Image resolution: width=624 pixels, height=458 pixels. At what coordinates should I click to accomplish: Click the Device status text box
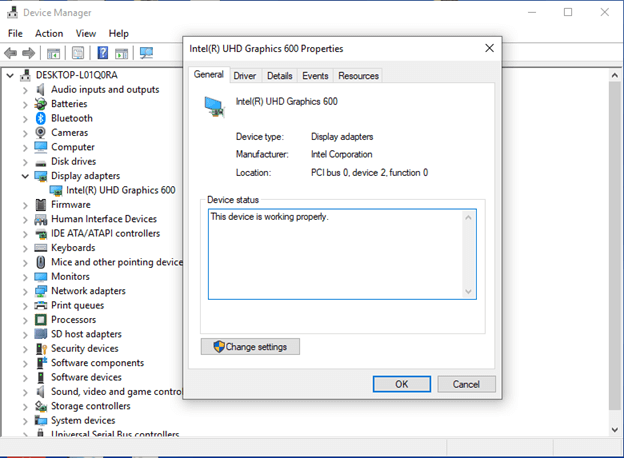click(x=342, y=254)
